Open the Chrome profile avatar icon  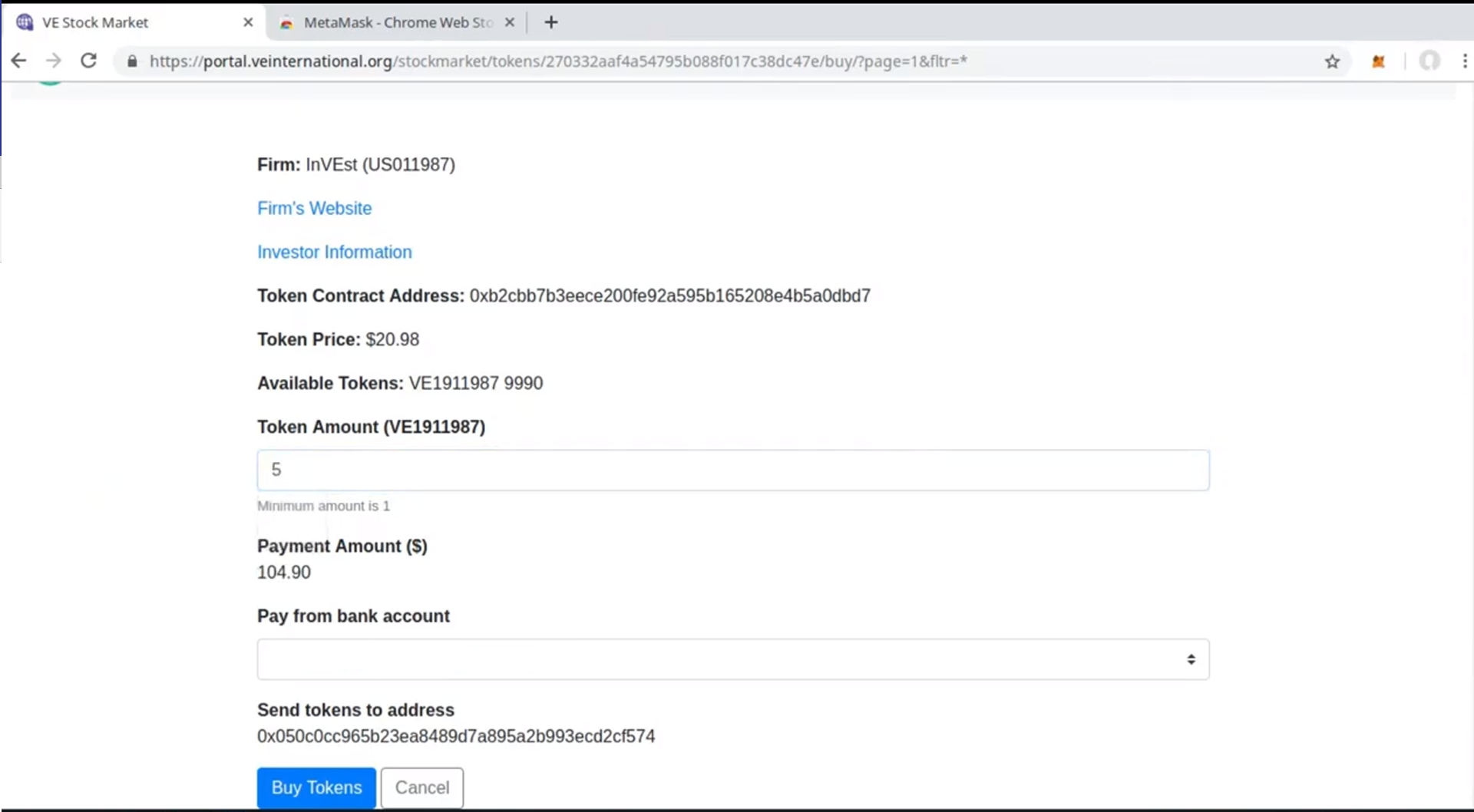pos(1429,61)
